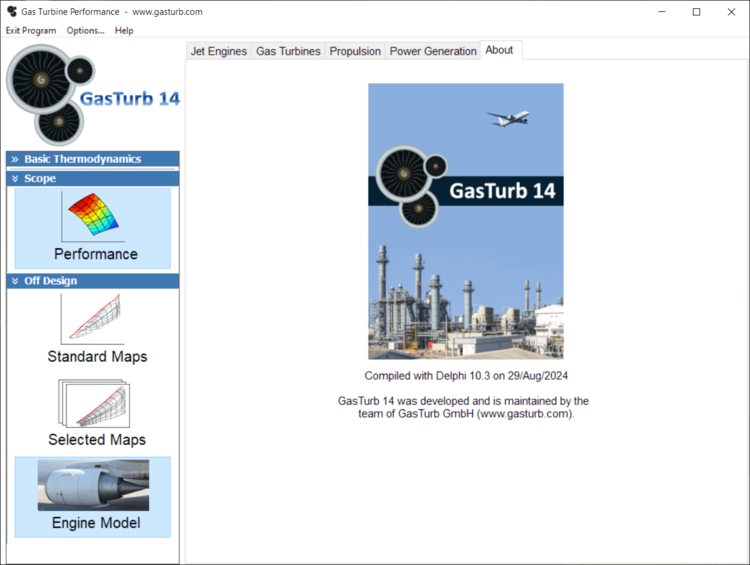Click the Performance label text
Image resolution: width=750 pixels, height=565 pixels.
tap(96, 254)
